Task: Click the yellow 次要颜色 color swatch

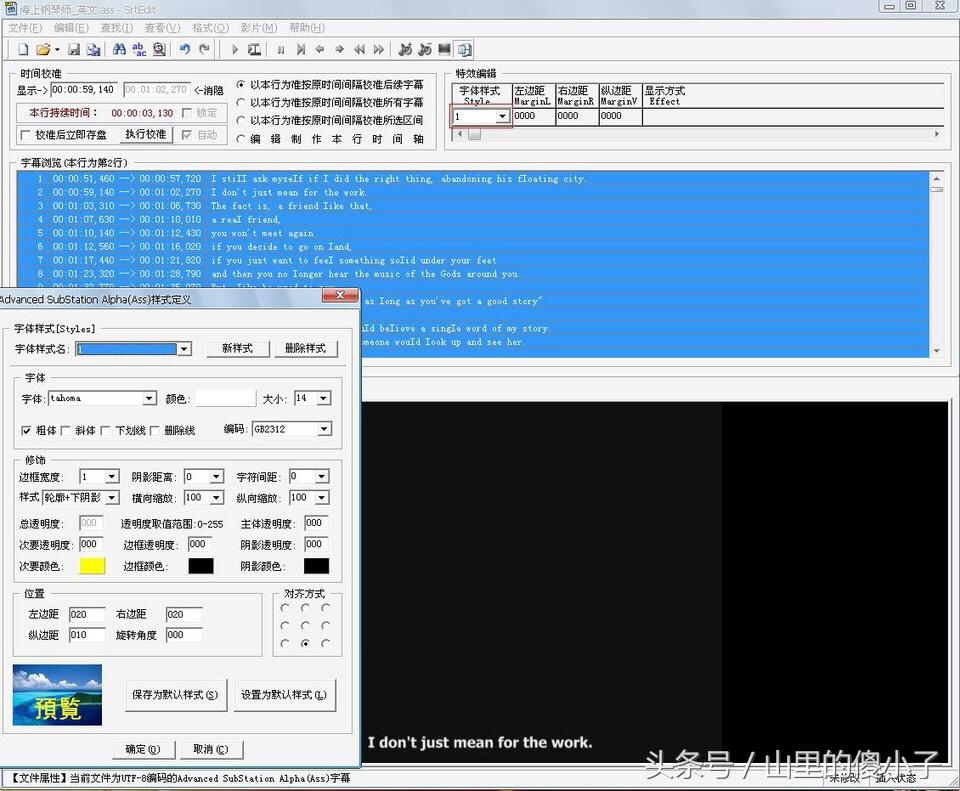Action: (92, 566)
